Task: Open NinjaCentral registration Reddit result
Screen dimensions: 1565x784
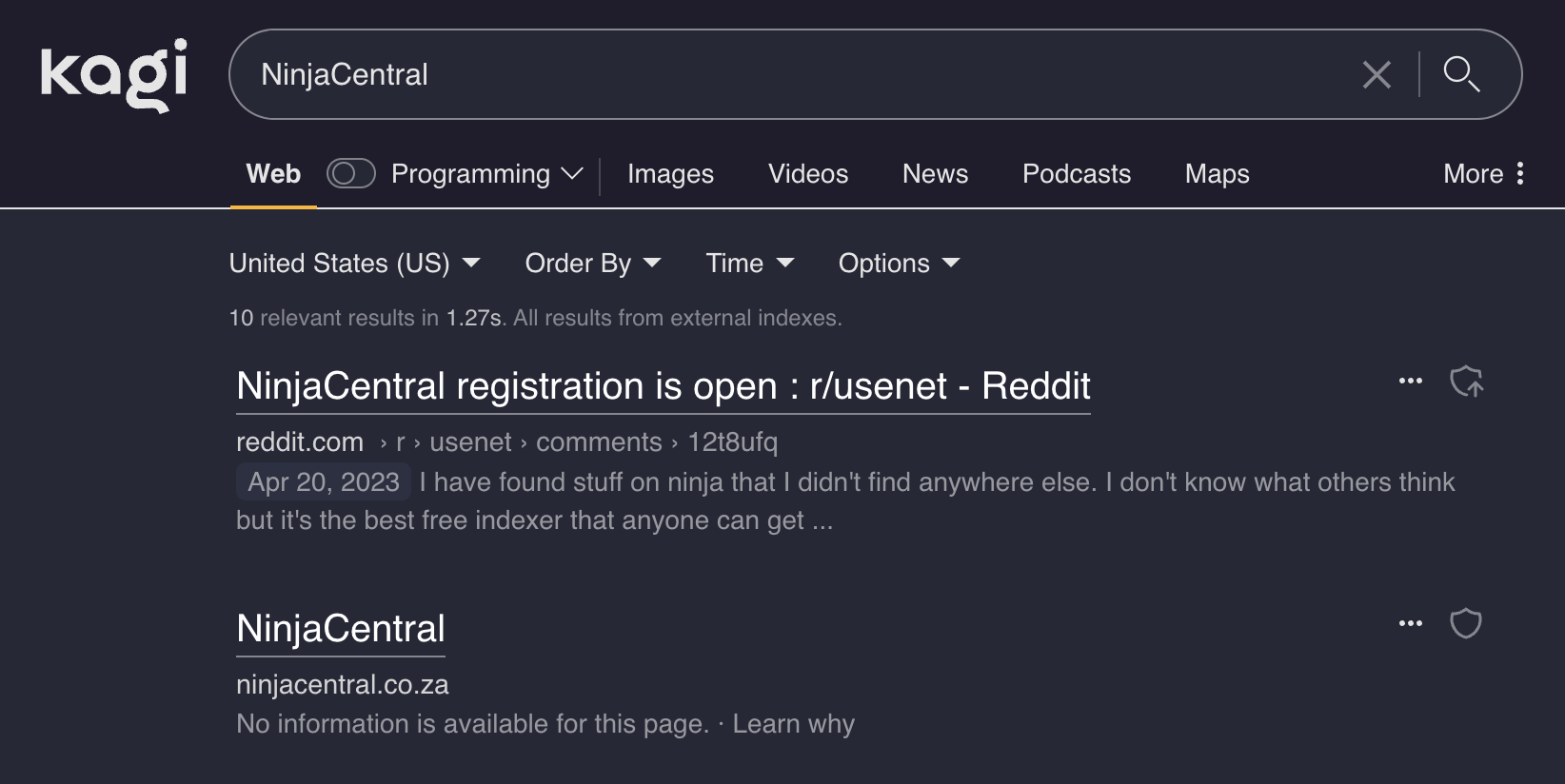Action: pos(663,386)
